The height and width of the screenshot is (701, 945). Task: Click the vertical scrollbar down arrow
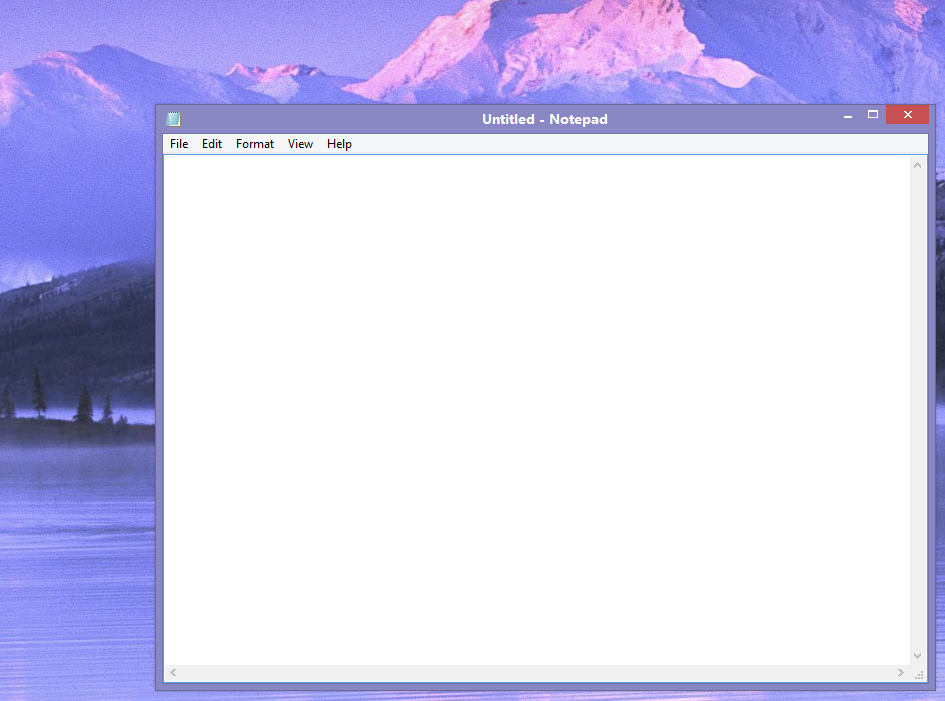917,656
